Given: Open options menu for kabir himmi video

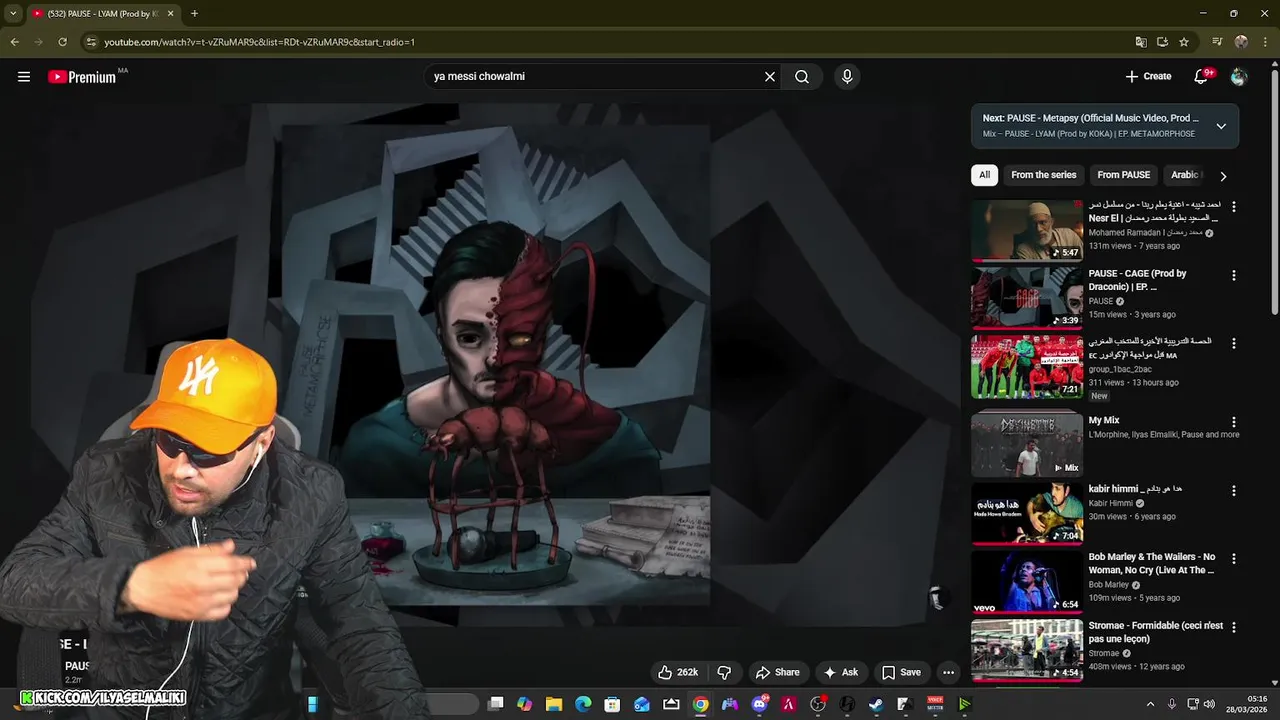Looking at the screenshot, I should [x=1233, y=490].
